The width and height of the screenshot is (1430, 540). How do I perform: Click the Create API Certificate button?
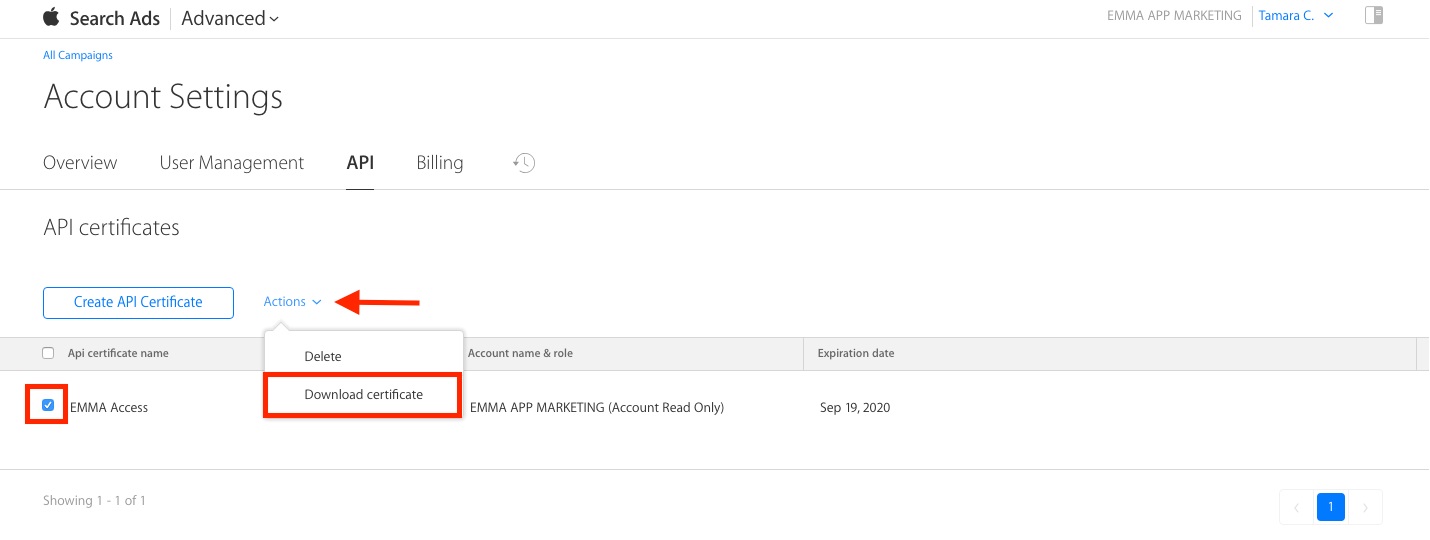(x=138, y=302)
